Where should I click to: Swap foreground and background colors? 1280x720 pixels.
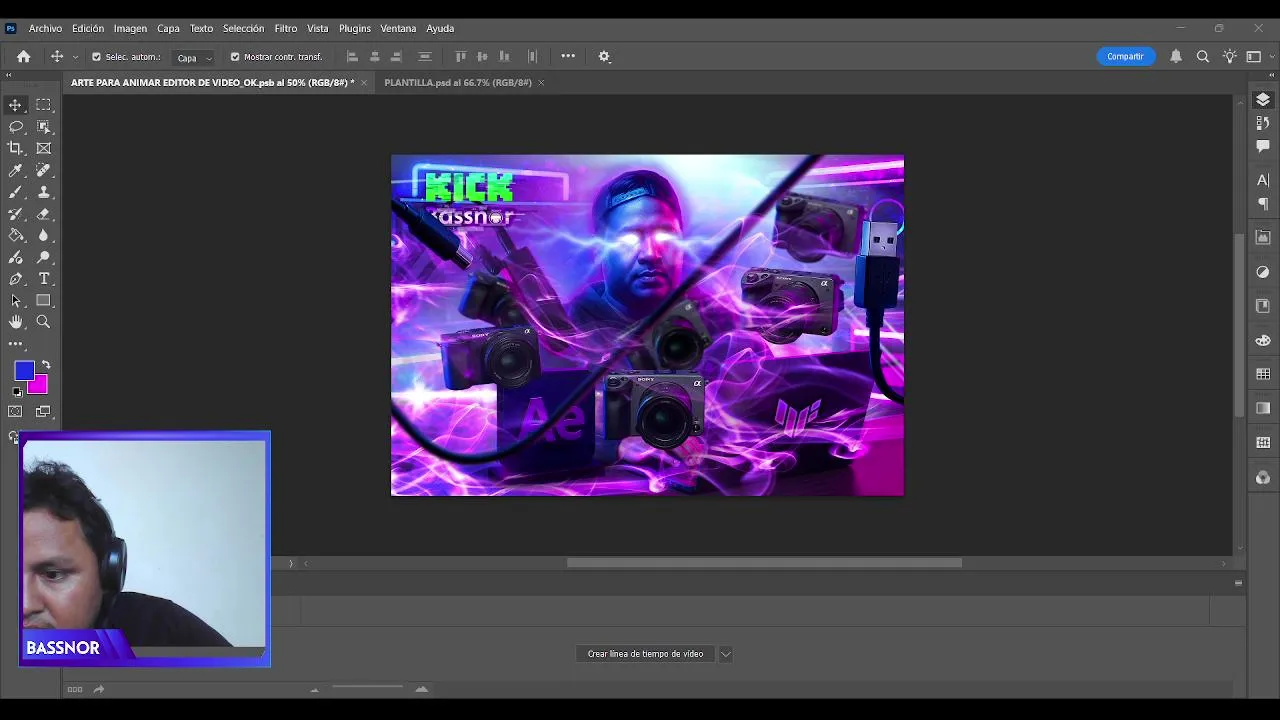[46, 365]
